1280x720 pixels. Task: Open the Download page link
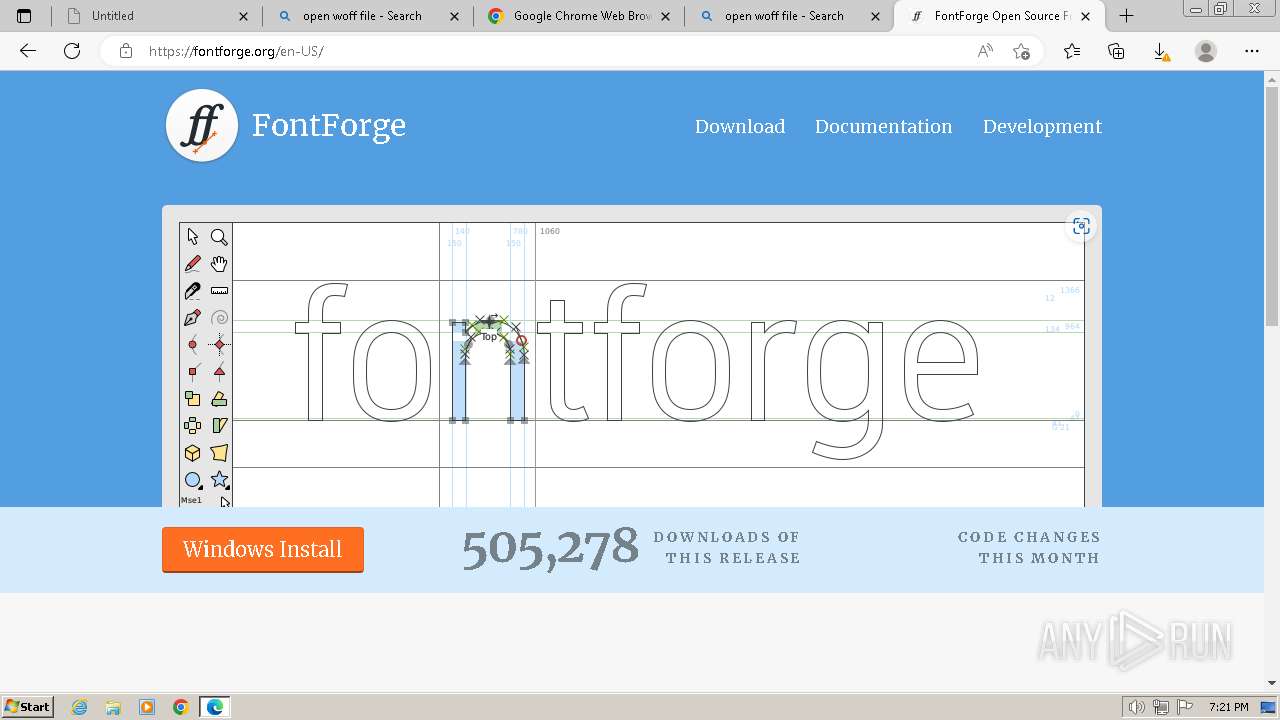click(740, 127)
